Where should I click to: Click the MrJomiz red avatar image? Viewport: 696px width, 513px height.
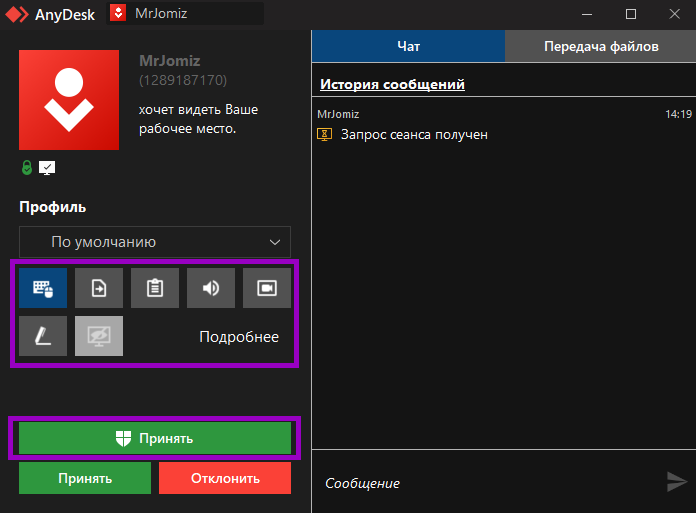coord(69,100)
